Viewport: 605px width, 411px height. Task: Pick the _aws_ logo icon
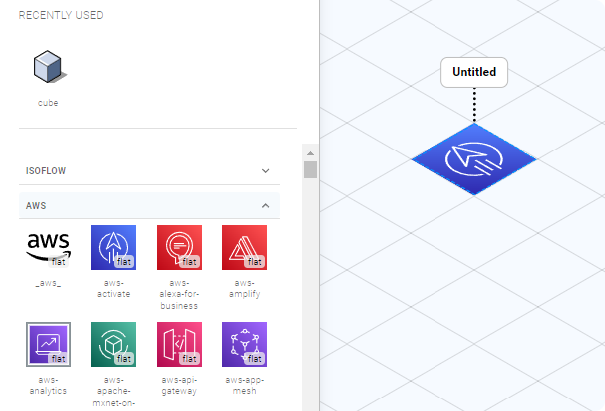(48, 247)
